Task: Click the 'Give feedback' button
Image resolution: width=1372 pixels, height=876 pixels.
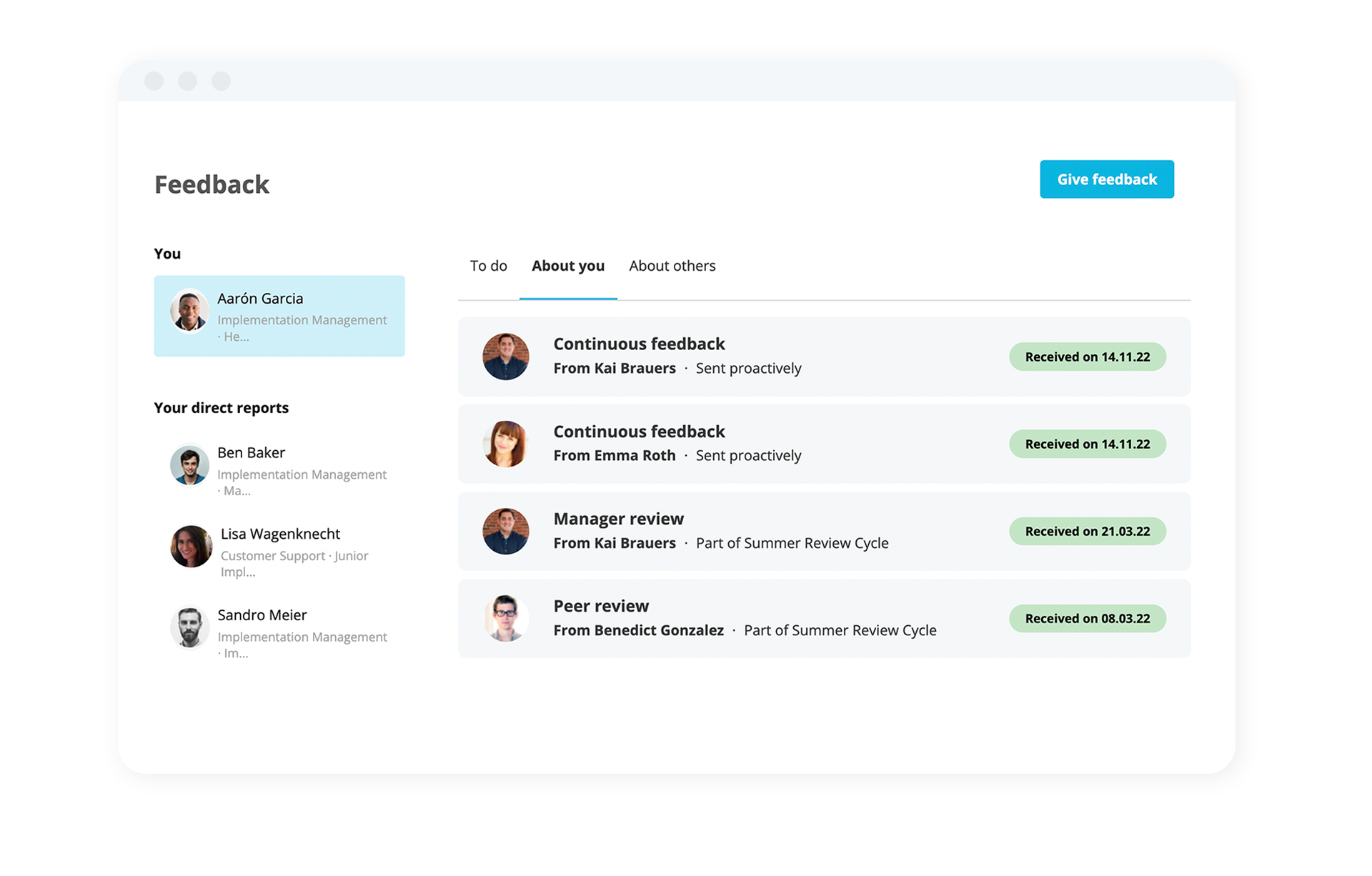Action: [1107, 179]
